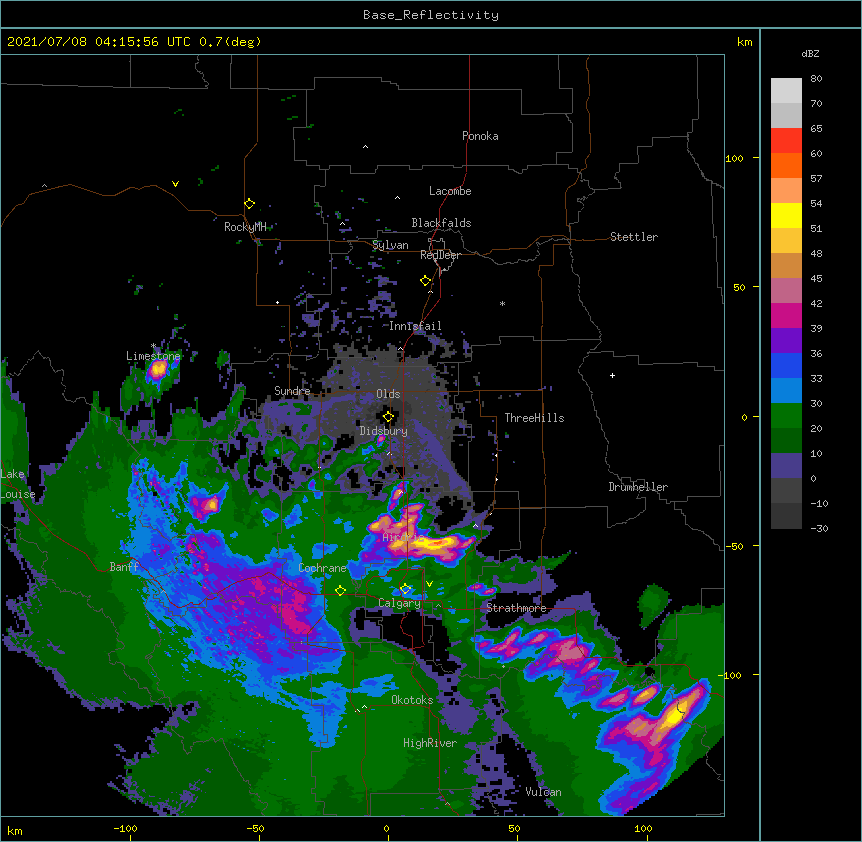Click the Banff city label
Screen dimensions: 862x842
tap(124, 567)
